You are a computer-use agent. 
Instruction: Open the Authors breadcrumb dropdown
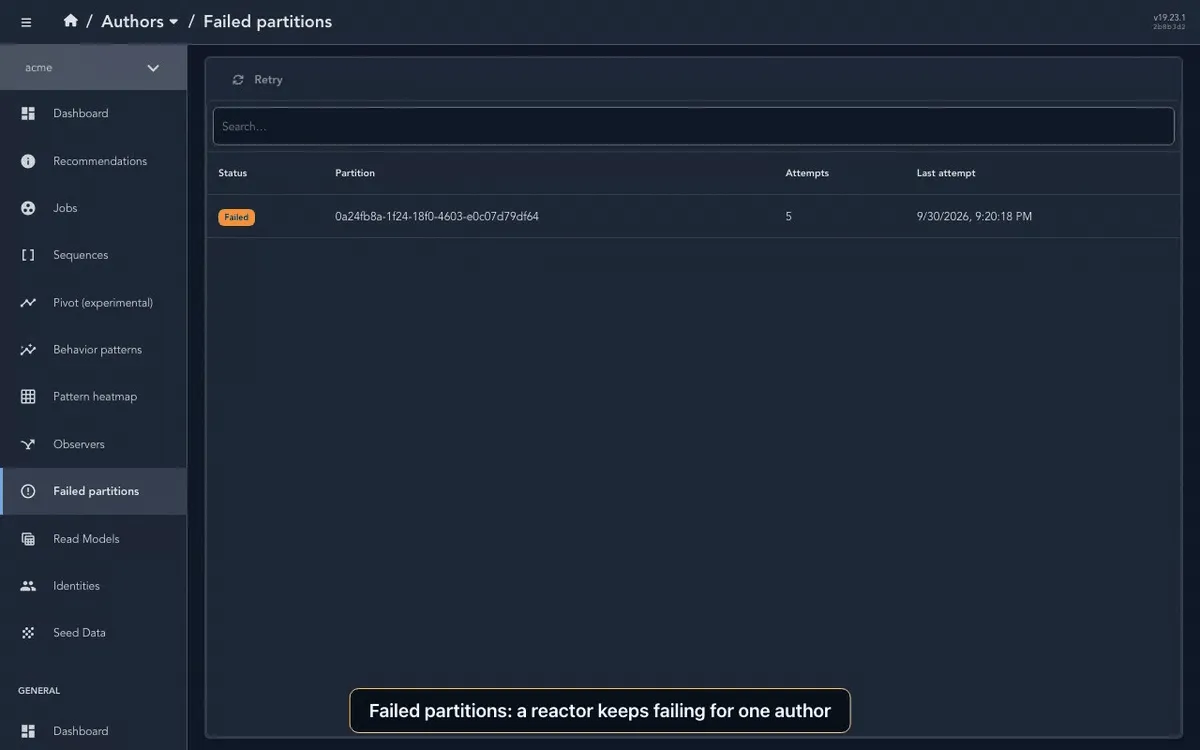tap(140, 21)
